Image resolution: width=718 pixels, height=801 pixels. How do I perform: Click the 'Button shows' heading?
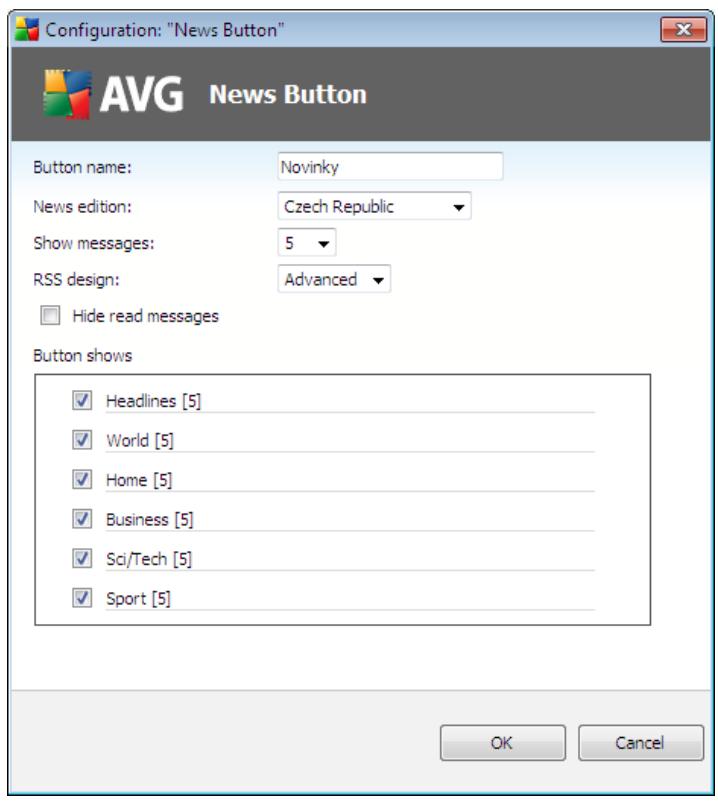(x=82, y=355)
